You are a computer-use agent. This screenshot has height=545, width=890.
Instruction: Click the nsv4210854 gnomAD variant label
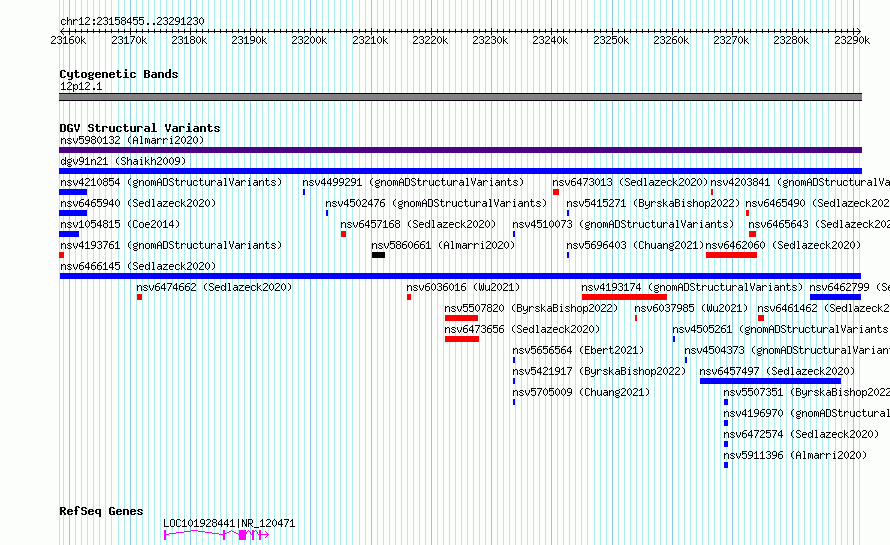click(x=171, y=182)
